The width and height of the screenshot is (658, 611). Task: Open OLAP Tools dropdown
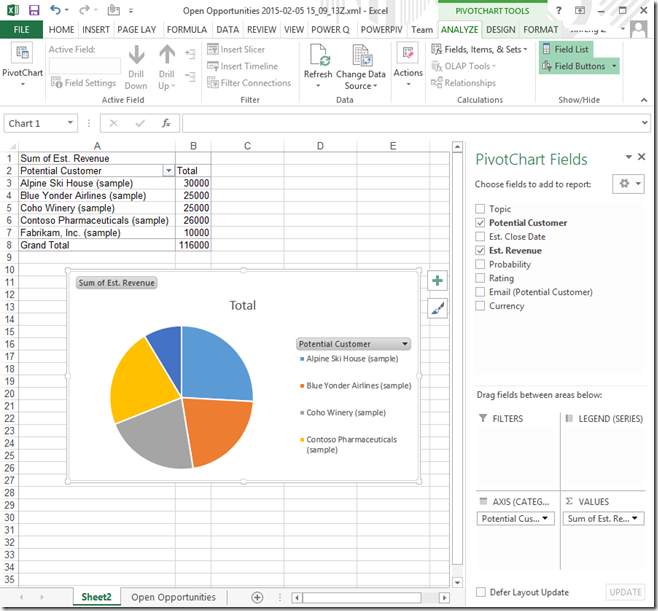click(x=463, y=66)
